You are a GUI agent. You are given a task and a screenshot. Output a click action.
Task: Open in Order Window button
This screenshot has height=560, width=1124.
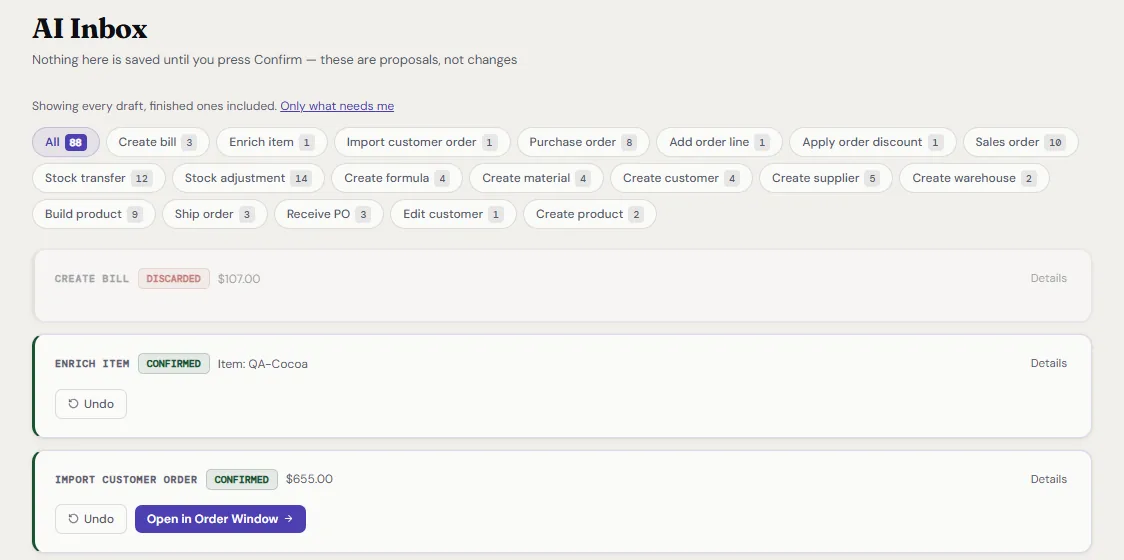(220, 519)
